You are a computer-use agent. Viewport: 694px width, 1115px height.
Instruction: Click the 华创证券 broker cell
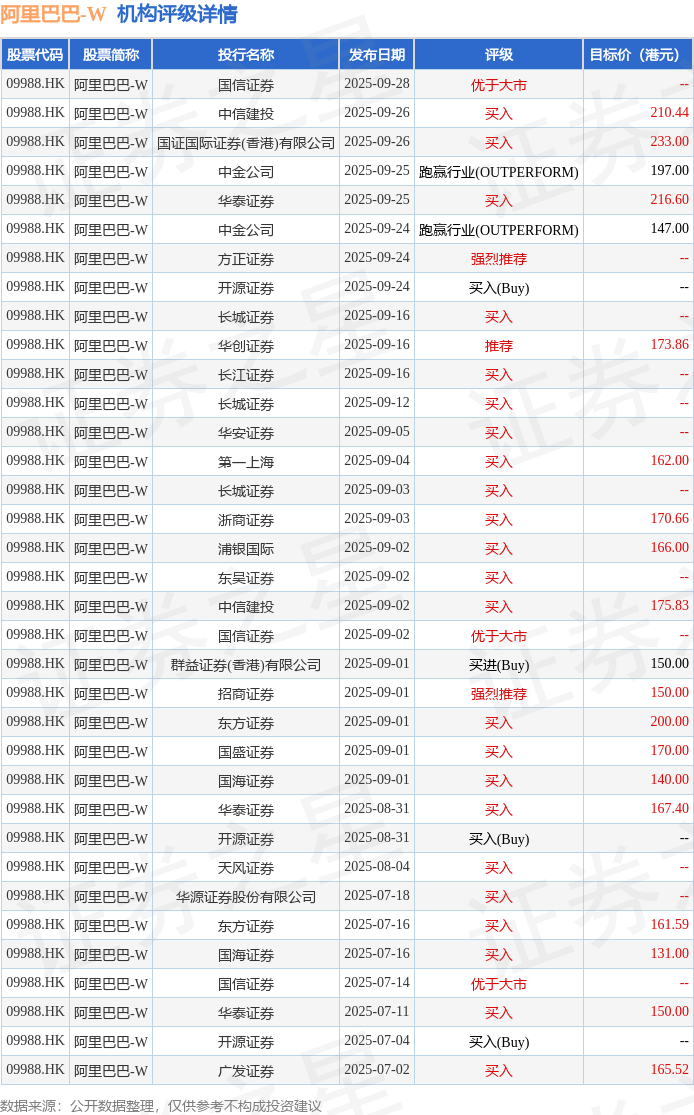[246, 346]
